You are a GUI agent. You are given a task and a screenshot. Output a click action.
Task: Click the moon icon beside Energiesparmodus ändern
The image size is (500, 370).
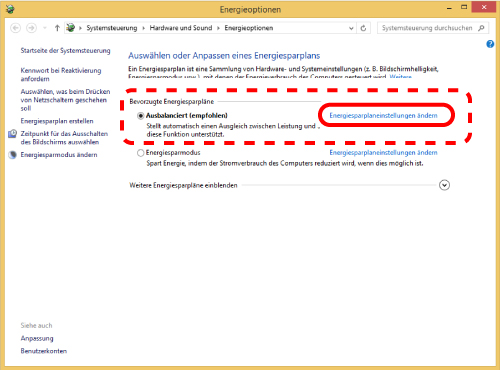point(13,155)
